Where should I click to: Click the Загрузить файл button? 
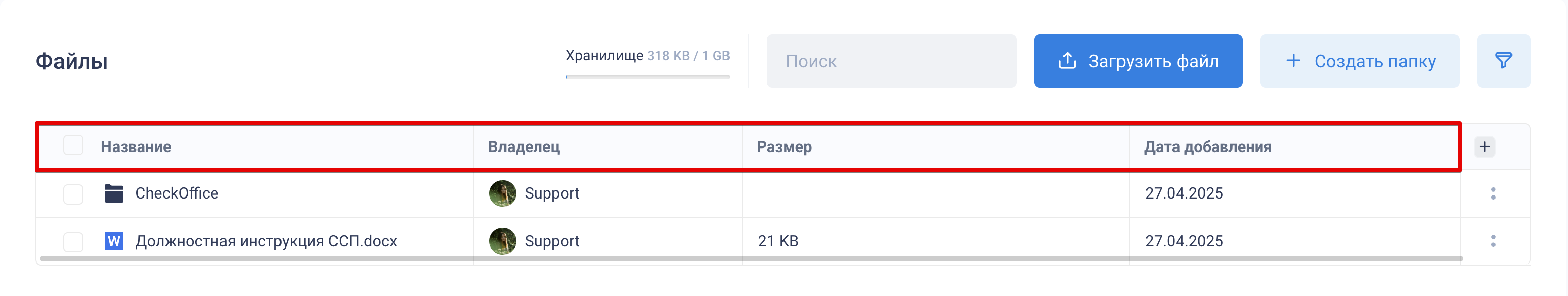pos(1138,61)
